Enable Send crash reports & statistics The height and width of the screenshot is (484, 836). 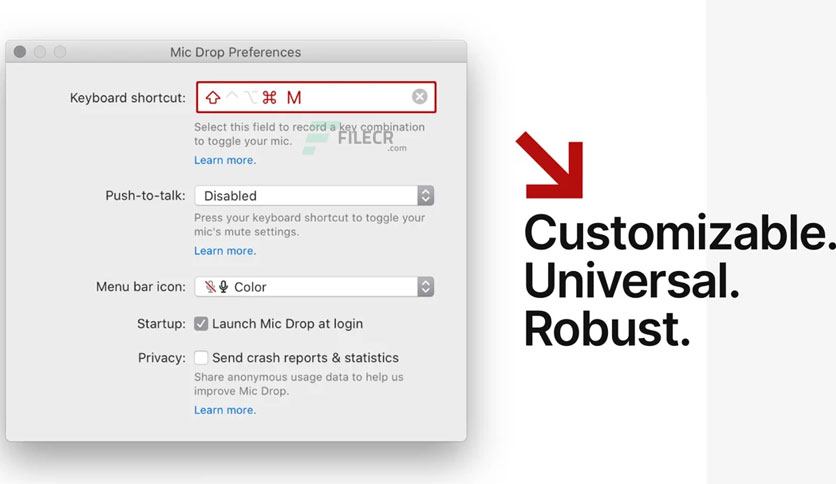[201, 358]
